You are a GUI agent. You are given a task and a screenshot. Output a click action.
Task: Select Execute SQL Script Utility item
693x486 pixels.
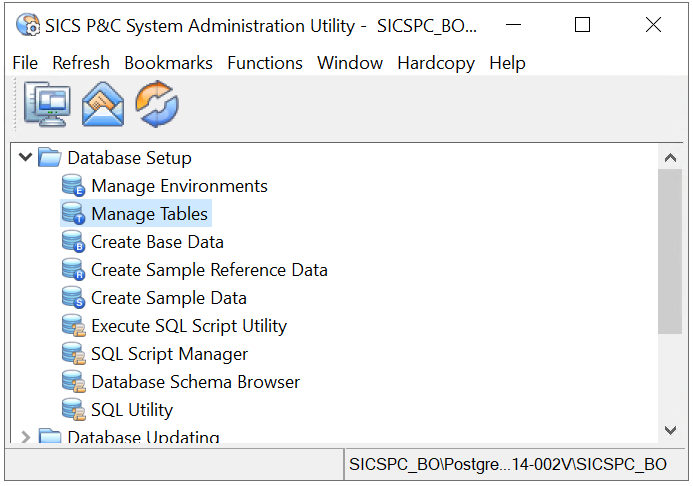coord(188,326)
